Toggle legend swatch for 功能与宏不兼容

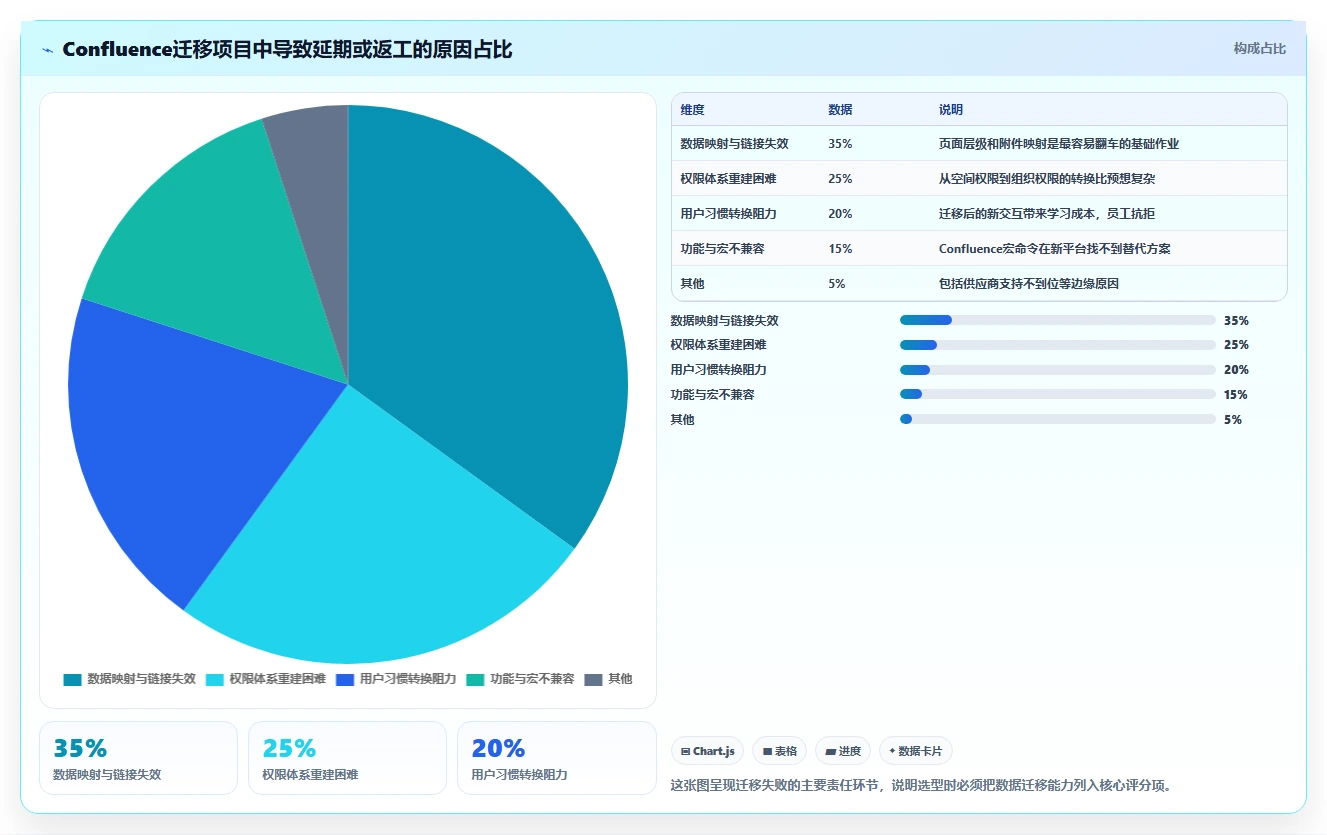[x=475, y=679]
